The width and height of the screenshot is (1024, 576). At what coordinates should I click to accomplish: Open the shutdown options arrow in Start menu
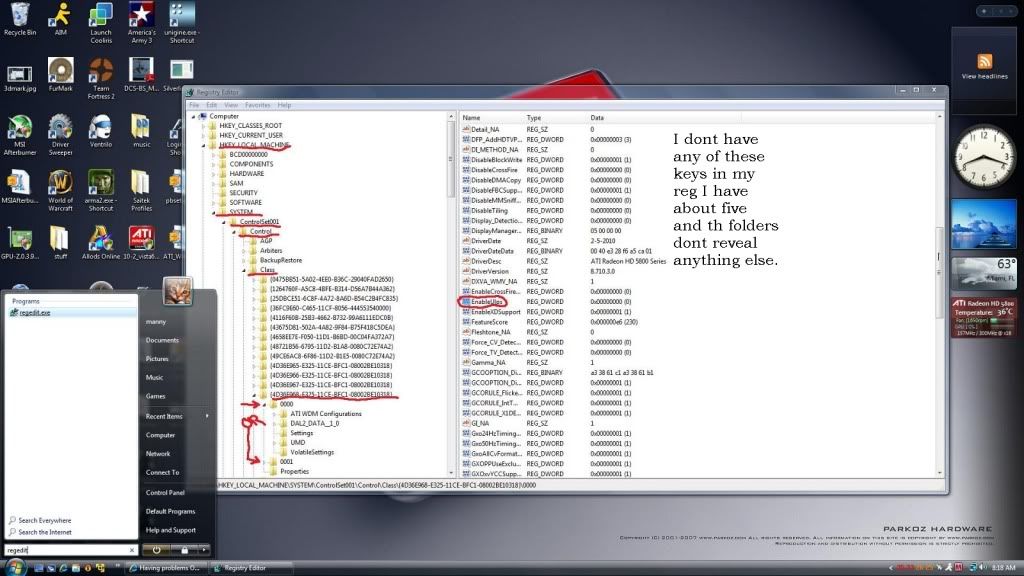coord(204,550)
